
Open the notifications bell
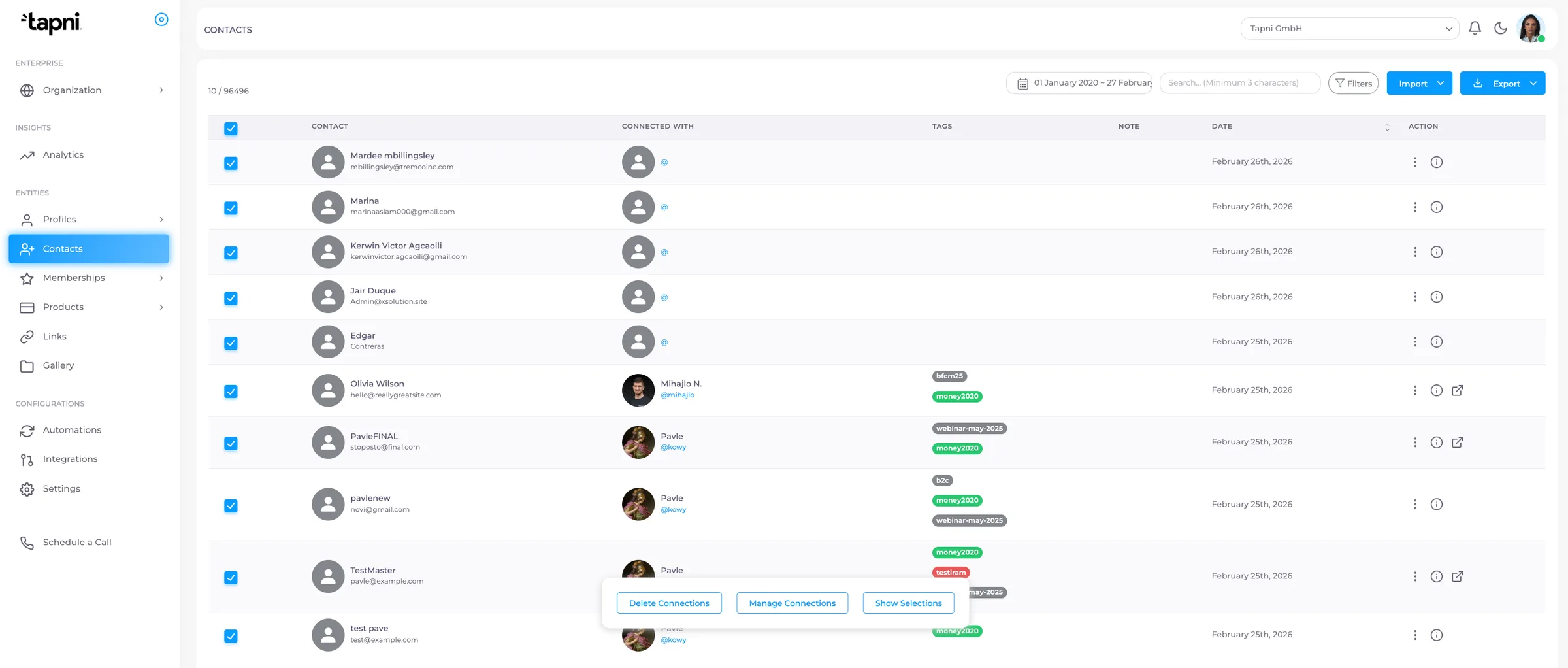[x=1475, y=28]
